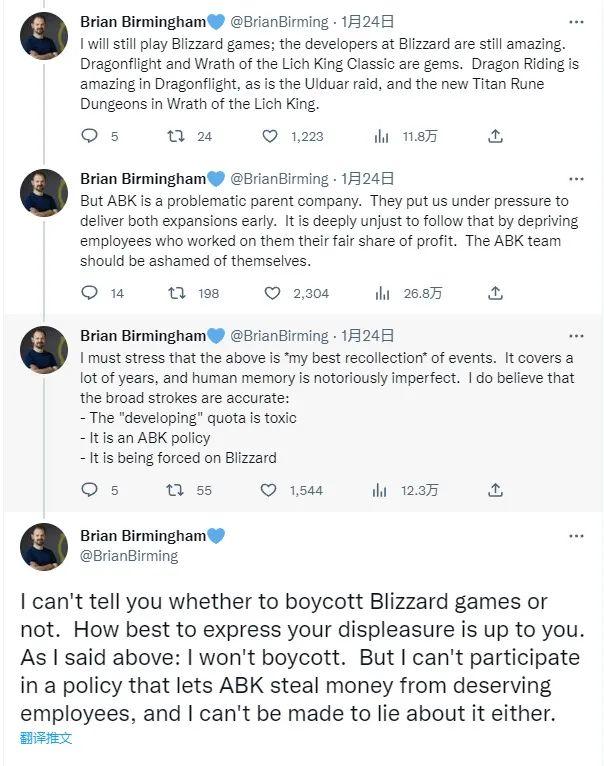604x766 pixels.
Task: View analytics showing 11.8万 views
Action: tap(381, 136)
